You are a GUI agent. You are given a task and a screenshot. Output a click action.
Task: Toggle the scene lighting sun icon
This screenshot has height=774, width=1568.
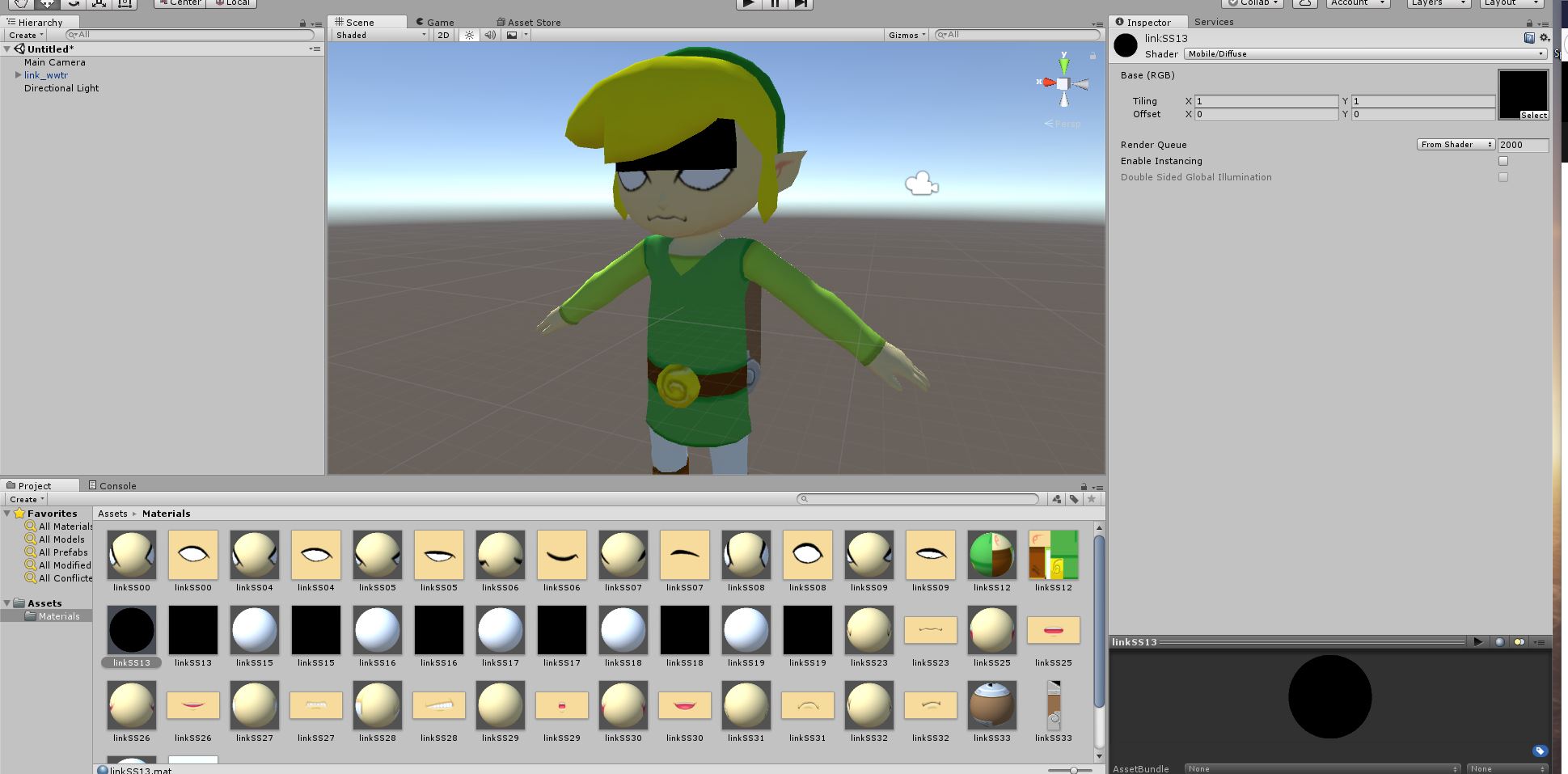coord(469,35)
